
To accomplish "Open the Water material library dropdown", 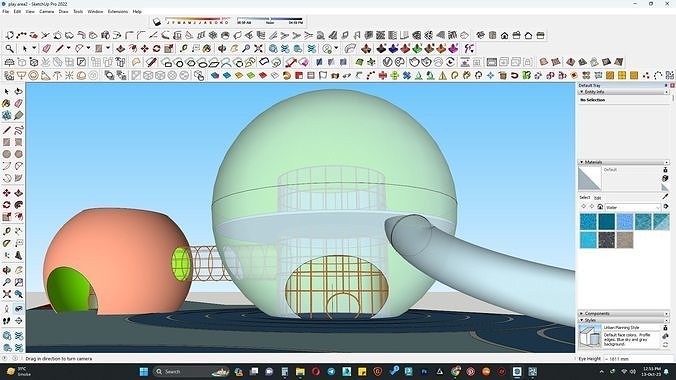I will [x=632, y=207].
